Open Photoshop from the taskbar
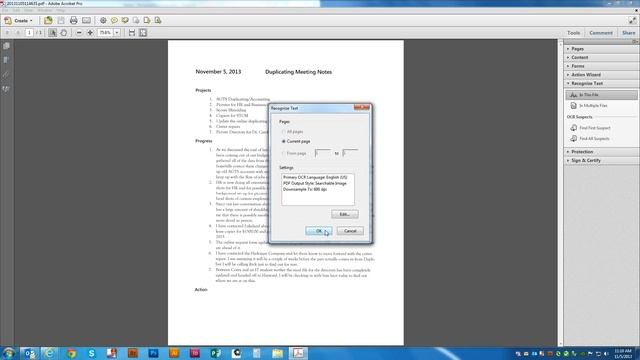This screenshot has width=640, height=360. [x=153, y=353]
